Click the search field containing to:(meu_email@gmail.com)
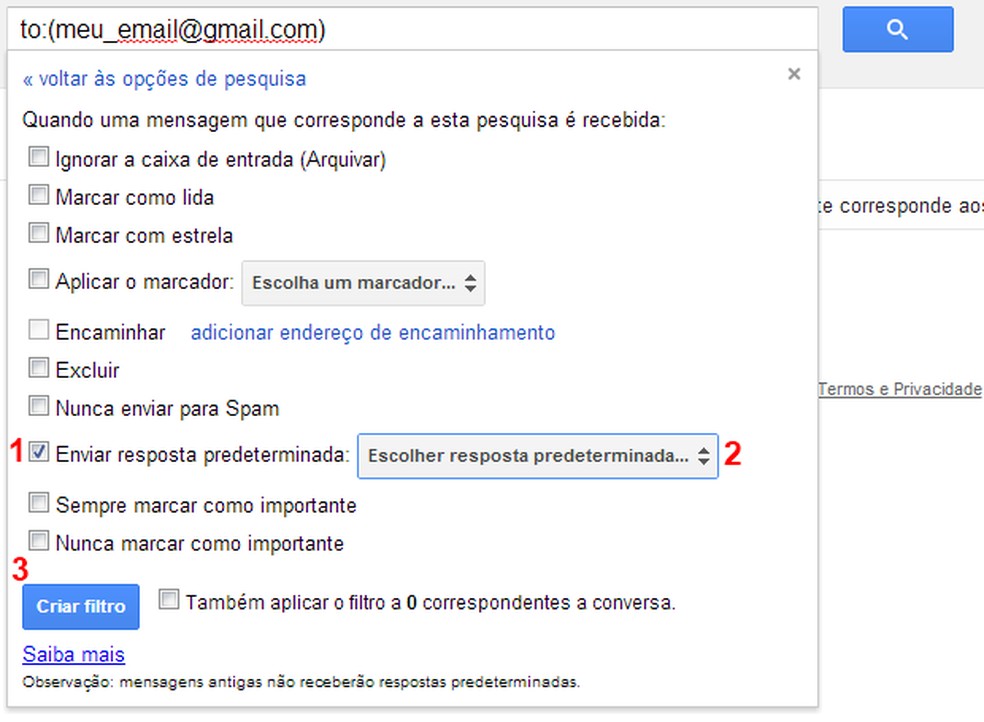Viewport: 984px width, 722px height. (412, 29)
